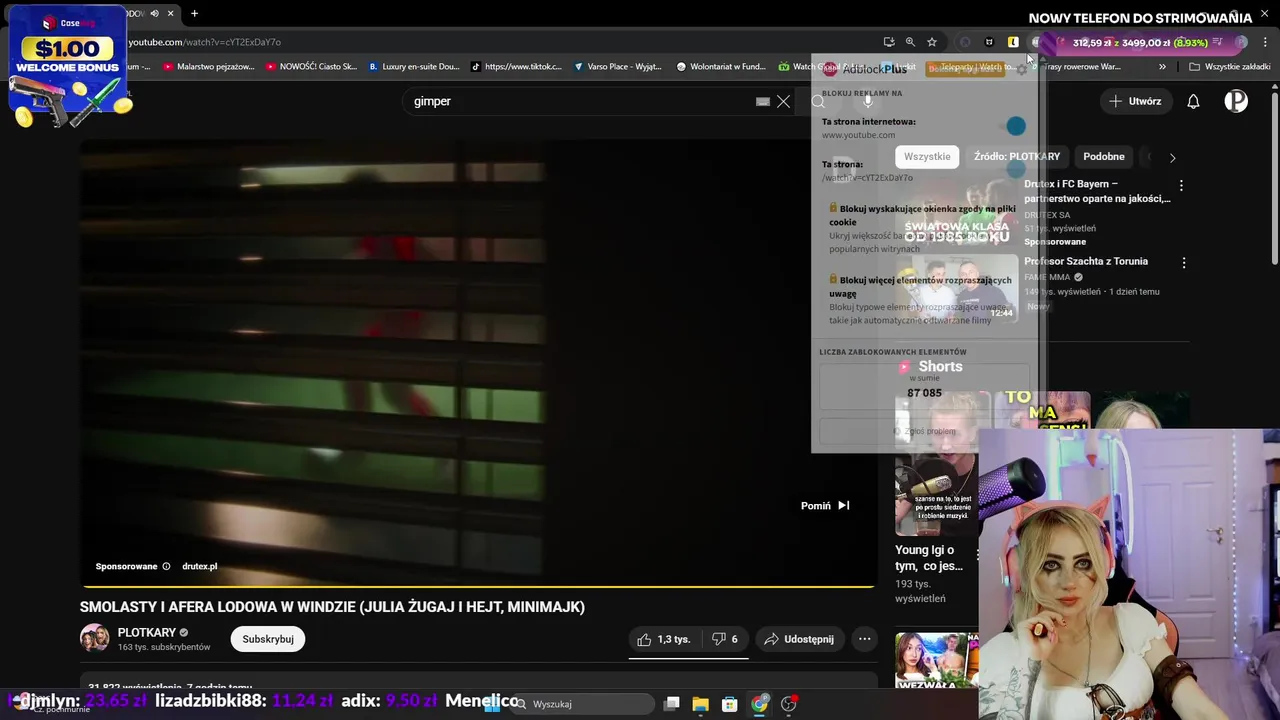
Task: Open the yellow browser extension icon
Action: (x=1013, y=42)
